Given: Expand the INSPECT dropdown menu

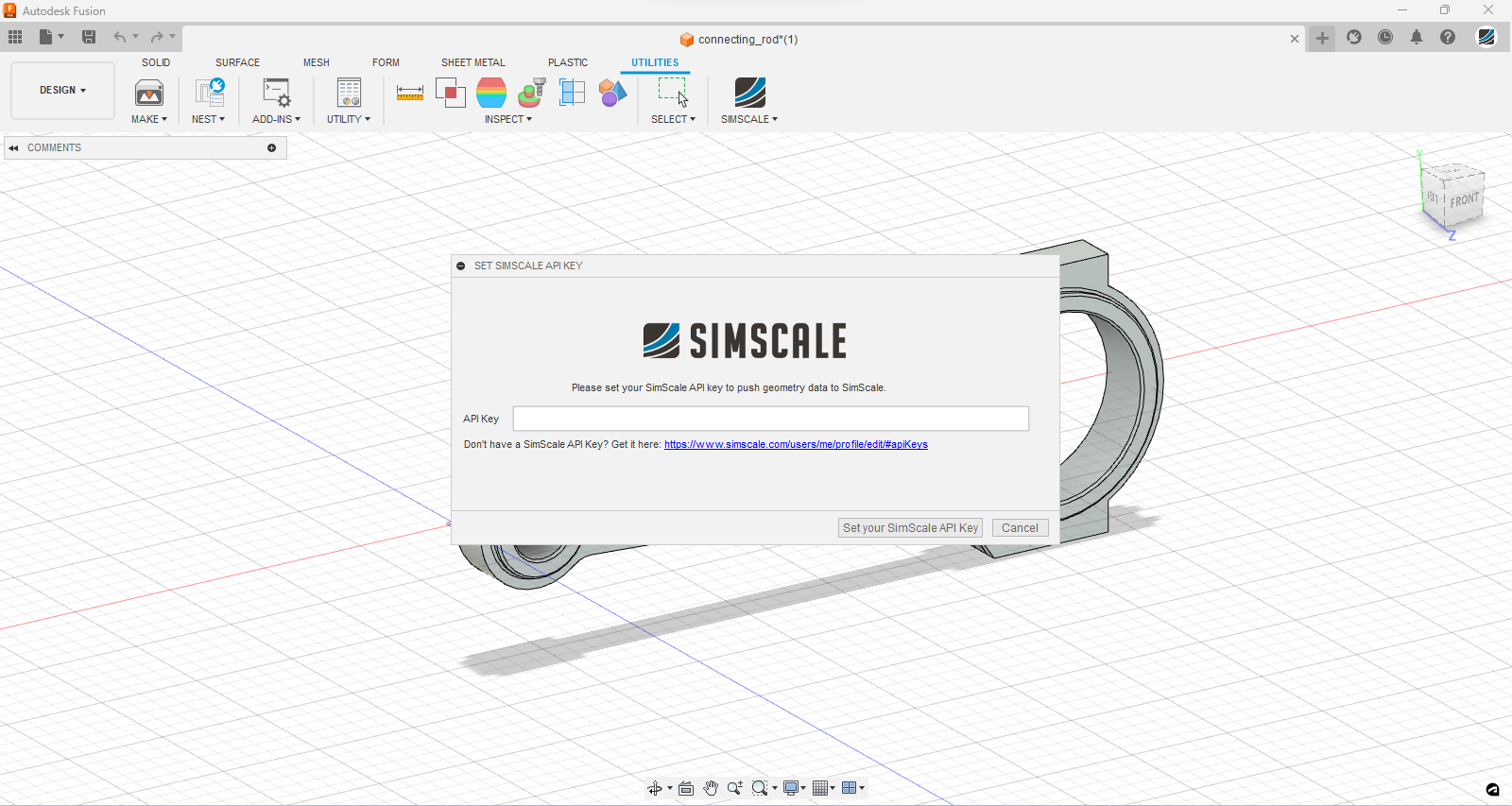Looking at the screenshot, I should point(508,119).
